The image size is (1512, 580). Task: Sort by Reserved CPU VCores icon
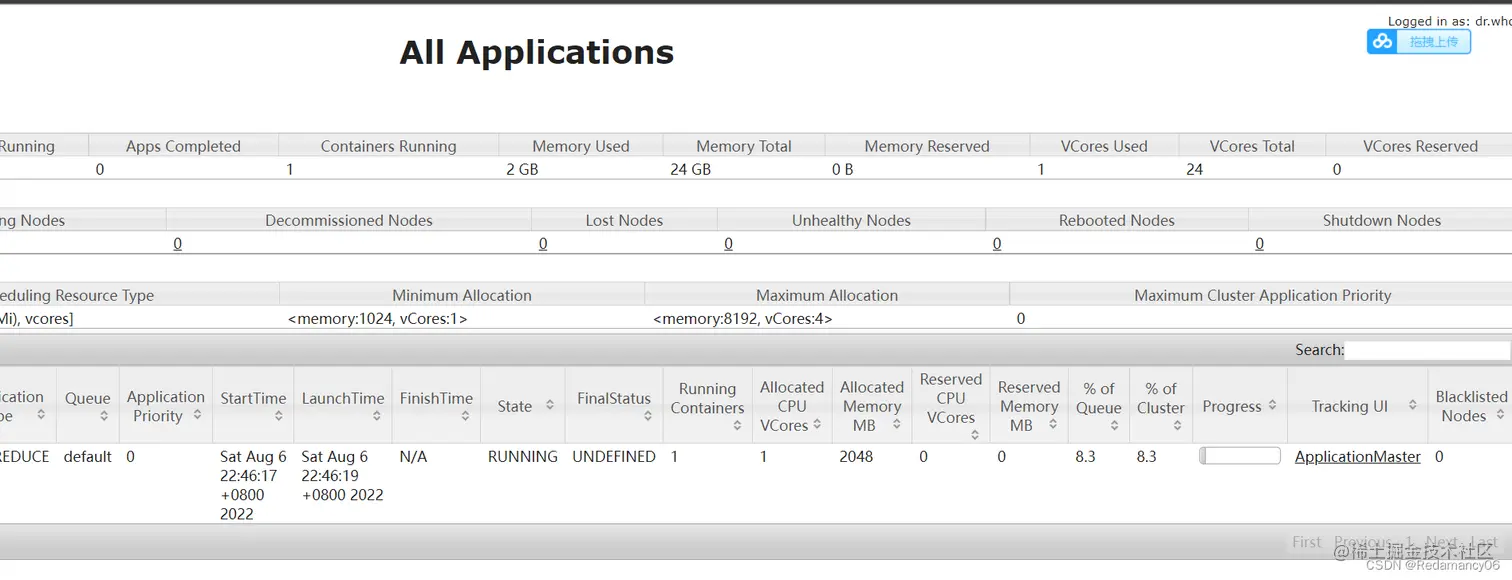[x=974, y=436]
